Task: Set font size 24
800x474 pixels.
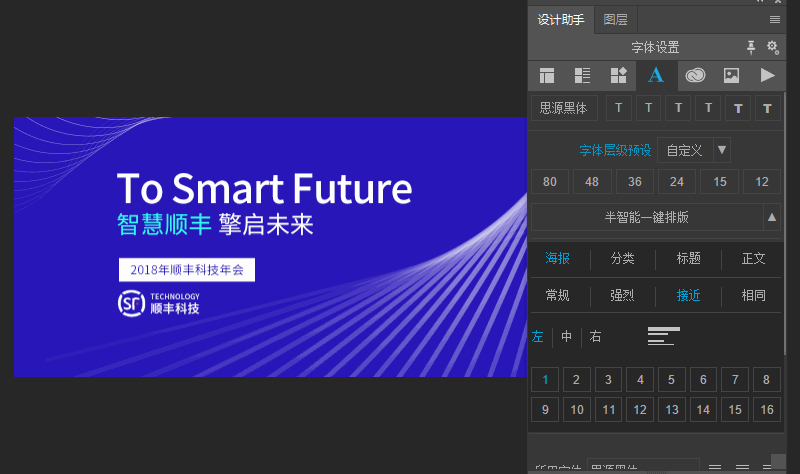Action: [677, 182]
